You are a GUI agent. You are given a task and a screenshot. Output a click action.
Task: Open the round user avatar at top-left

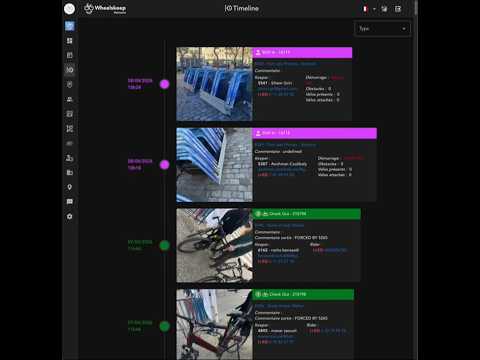click(x=69, y=9)
